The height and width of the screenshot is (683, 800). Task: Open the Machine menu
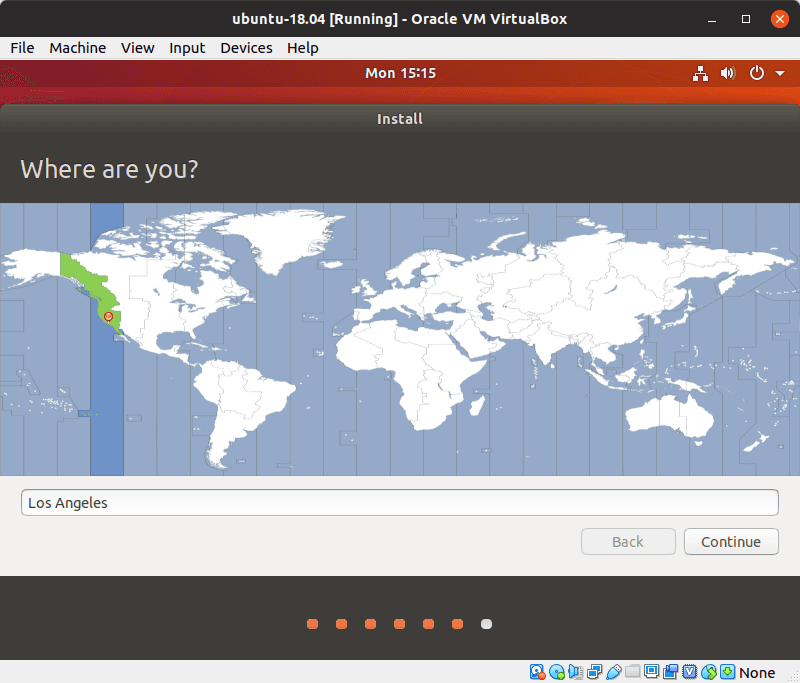click(78, 48)
